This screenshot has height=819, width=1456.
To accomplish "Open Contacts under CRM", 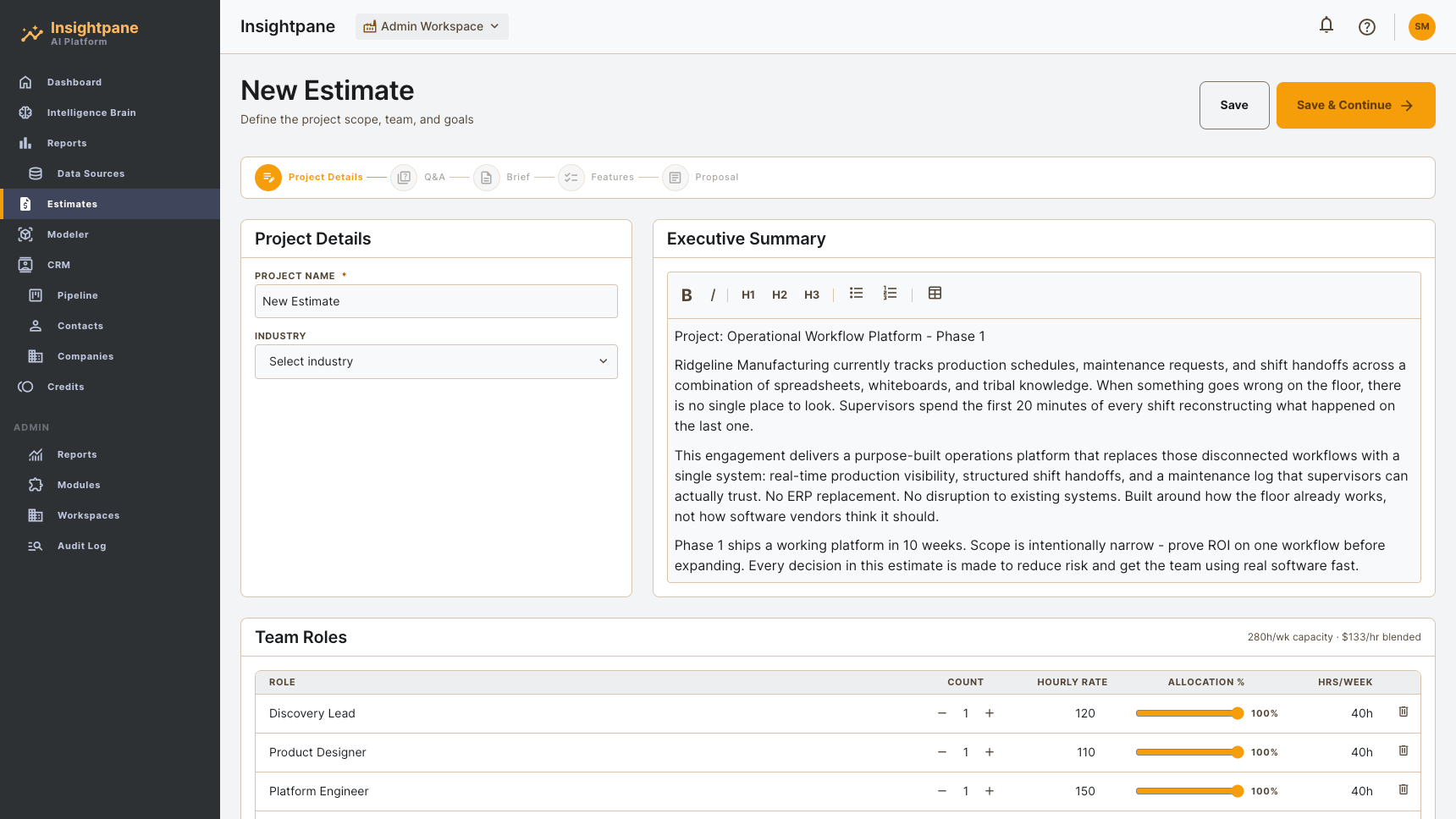I will point(110,326).
